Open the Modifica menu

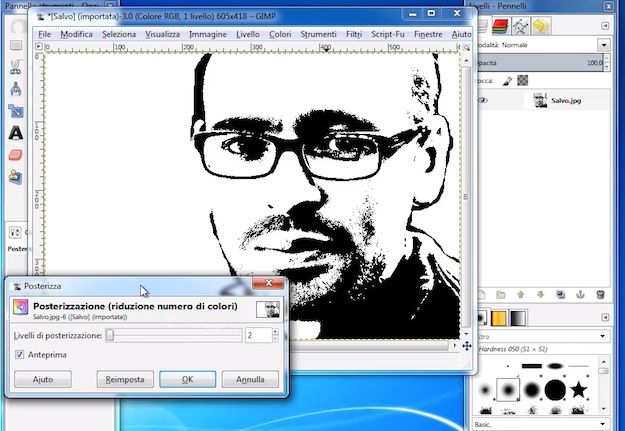point(77,34)
